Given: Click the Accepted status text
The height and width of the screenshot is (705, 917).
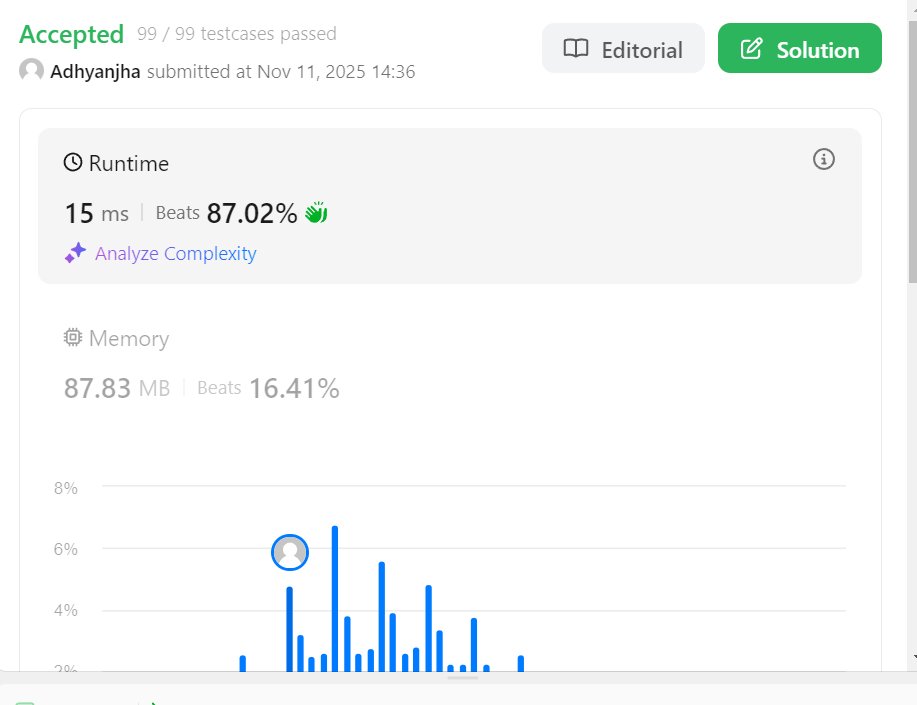Looking at the screenshot, I should [71, 35].
